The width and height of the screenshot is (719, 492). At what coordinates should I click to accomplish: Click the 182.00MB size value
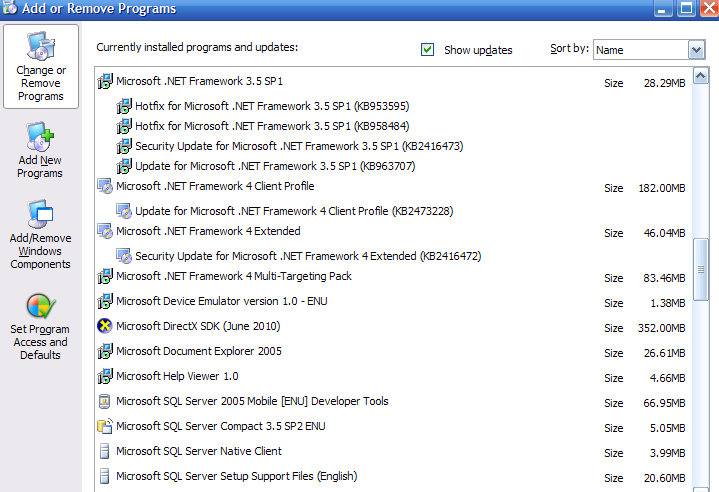click(x=662, y=188)
